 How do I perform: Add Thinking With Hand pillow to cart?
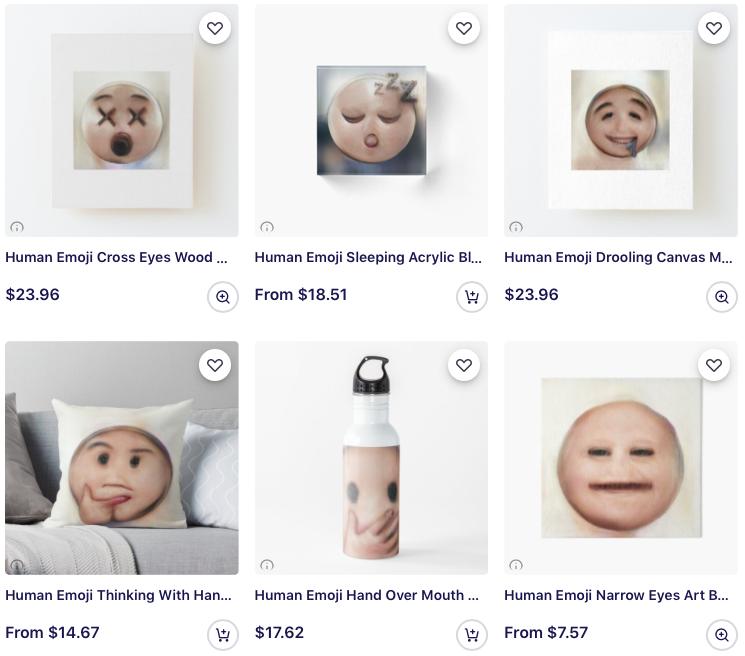pyautogui.click(x=223, y=635)
